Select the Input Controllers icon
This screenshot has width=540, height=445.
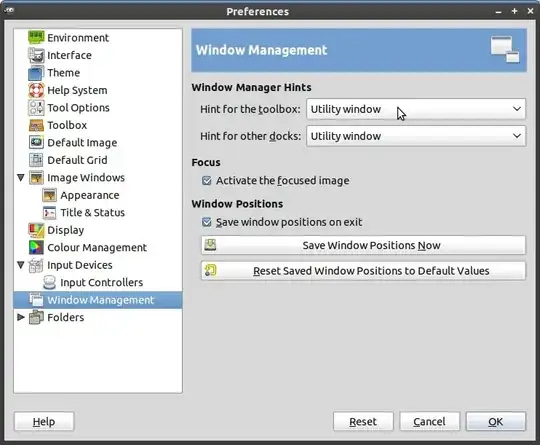coord(49,282)
